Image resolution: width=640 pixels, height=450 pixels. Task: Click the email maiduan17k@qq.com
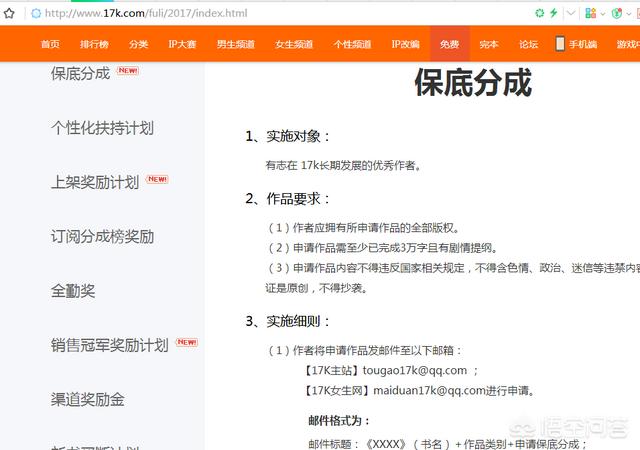[x=429, y=390]
